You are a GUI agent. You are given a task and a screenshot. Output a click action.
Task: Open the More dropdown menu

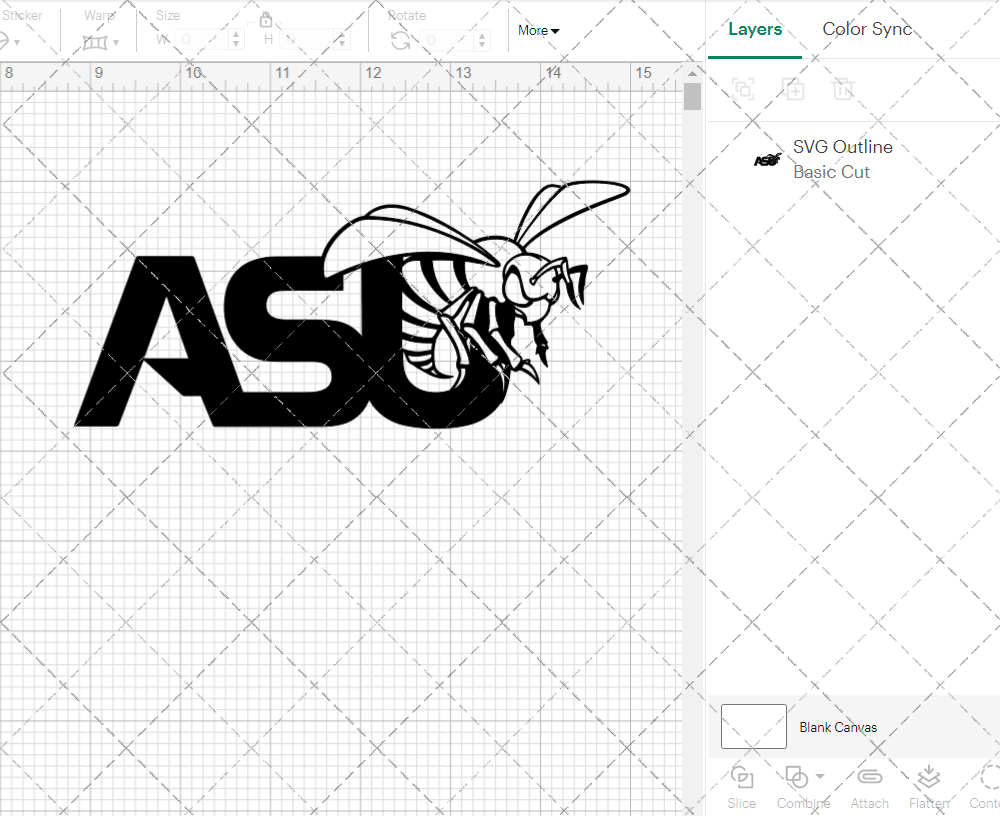[x=538, y=30]
